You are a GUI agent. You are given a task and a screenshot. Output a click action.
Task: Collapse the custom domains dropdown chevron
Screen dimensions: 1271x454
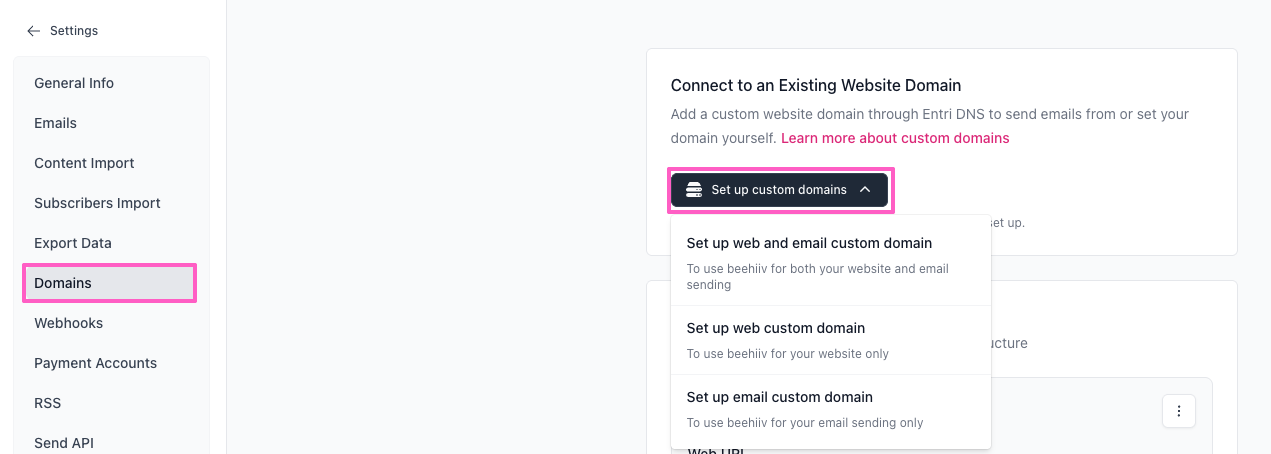pos(866,190)
